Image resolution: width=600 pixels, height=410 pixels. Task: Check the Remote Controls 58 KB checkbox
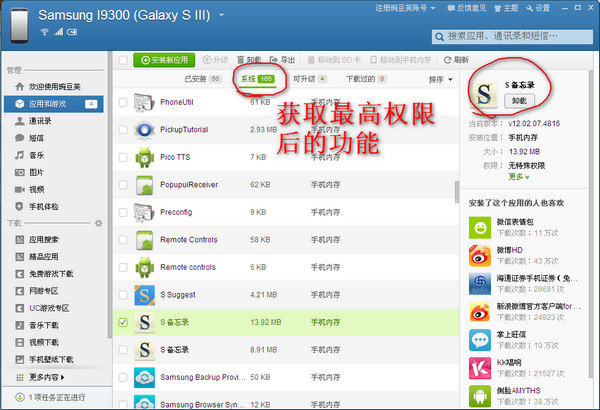[x=123, y=240]
